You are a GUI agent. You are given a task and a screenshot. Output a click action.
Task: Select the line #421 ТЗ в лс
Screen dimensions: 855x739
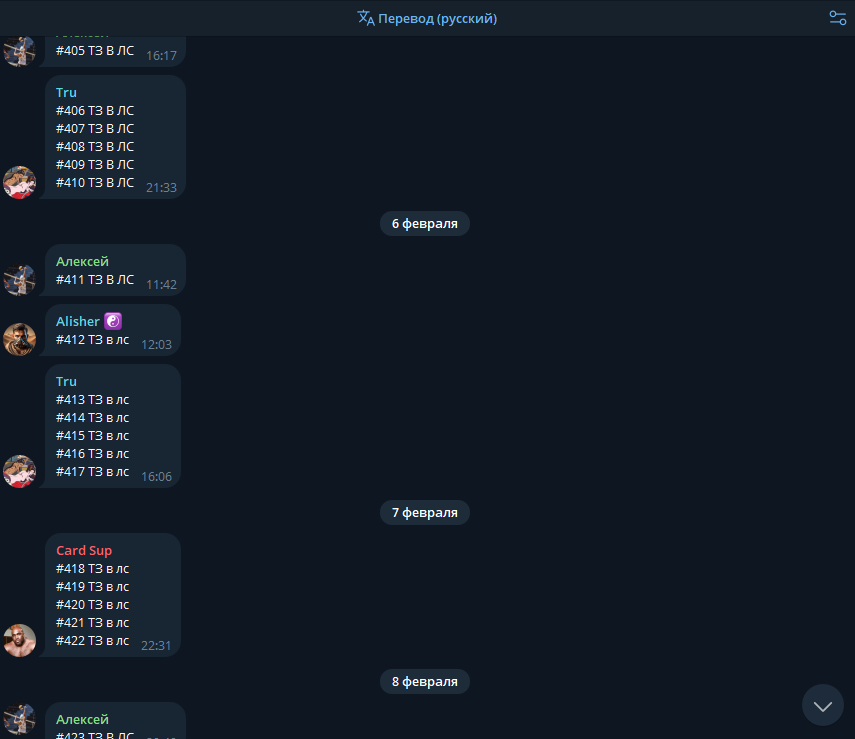93,623
